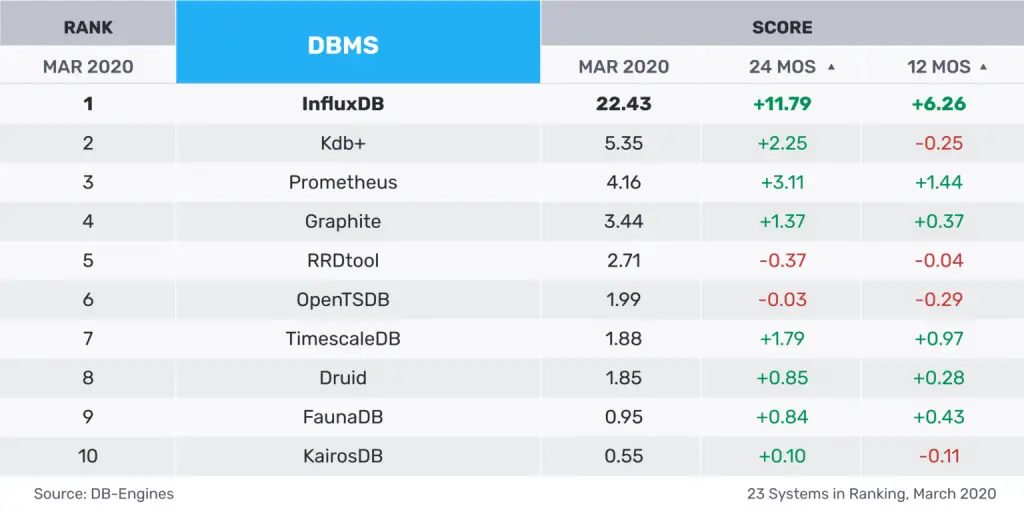Open the Kdb+ database entry
Viewport: 1024px width, 512px height.
point(343,143)
